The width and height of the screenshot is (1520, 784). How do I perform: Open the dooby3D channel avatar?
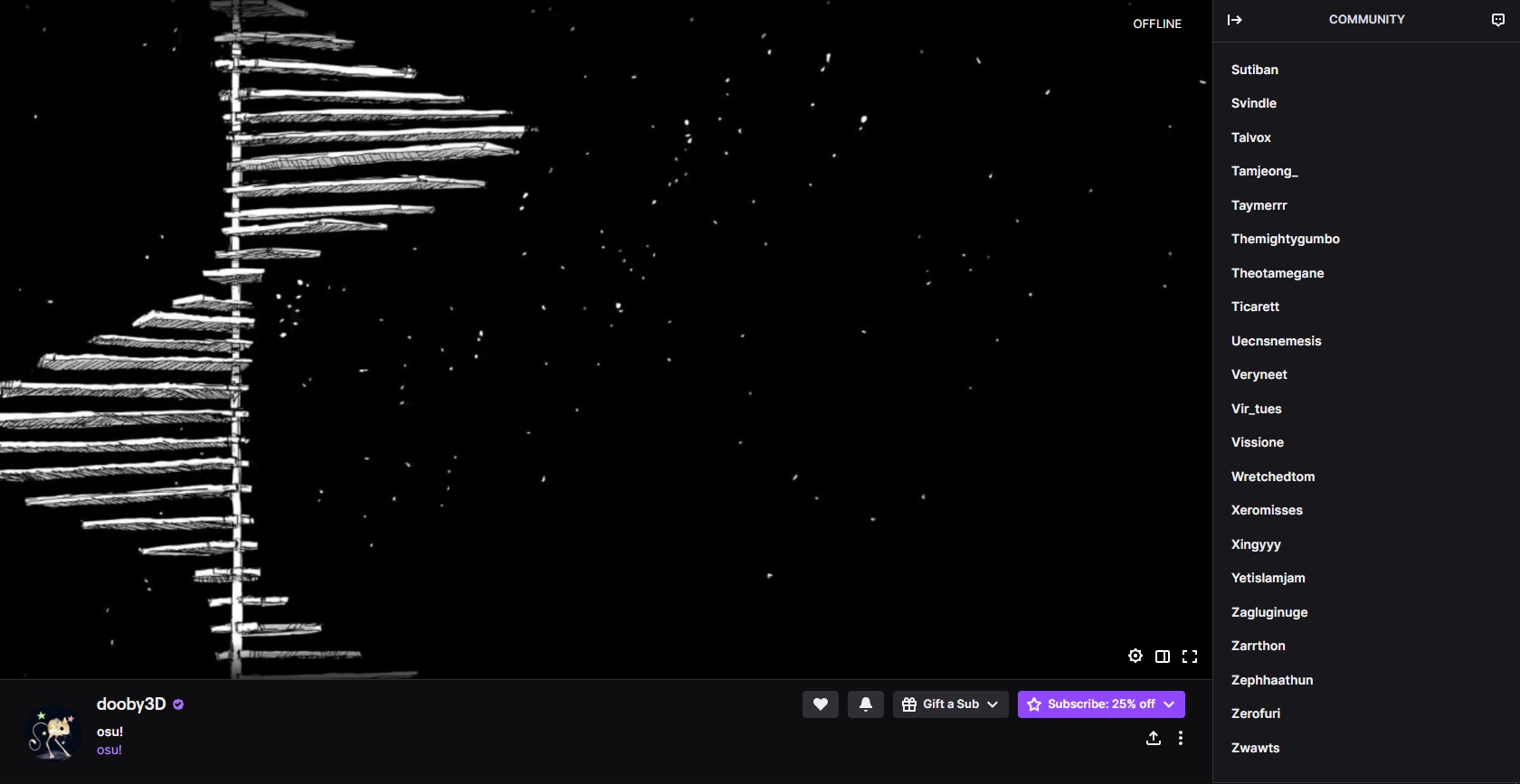click(x=52, y=732)
